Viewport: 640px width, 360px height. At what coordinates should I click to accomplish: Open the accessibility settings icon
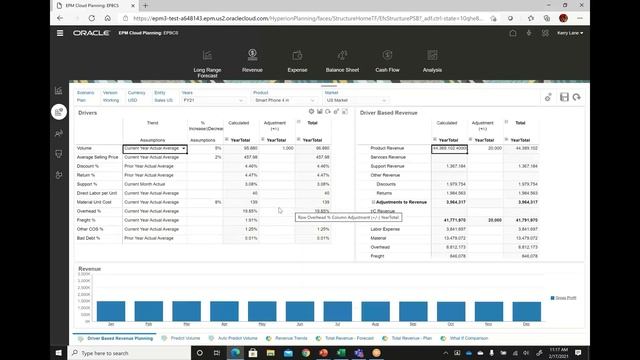[529, 33]
